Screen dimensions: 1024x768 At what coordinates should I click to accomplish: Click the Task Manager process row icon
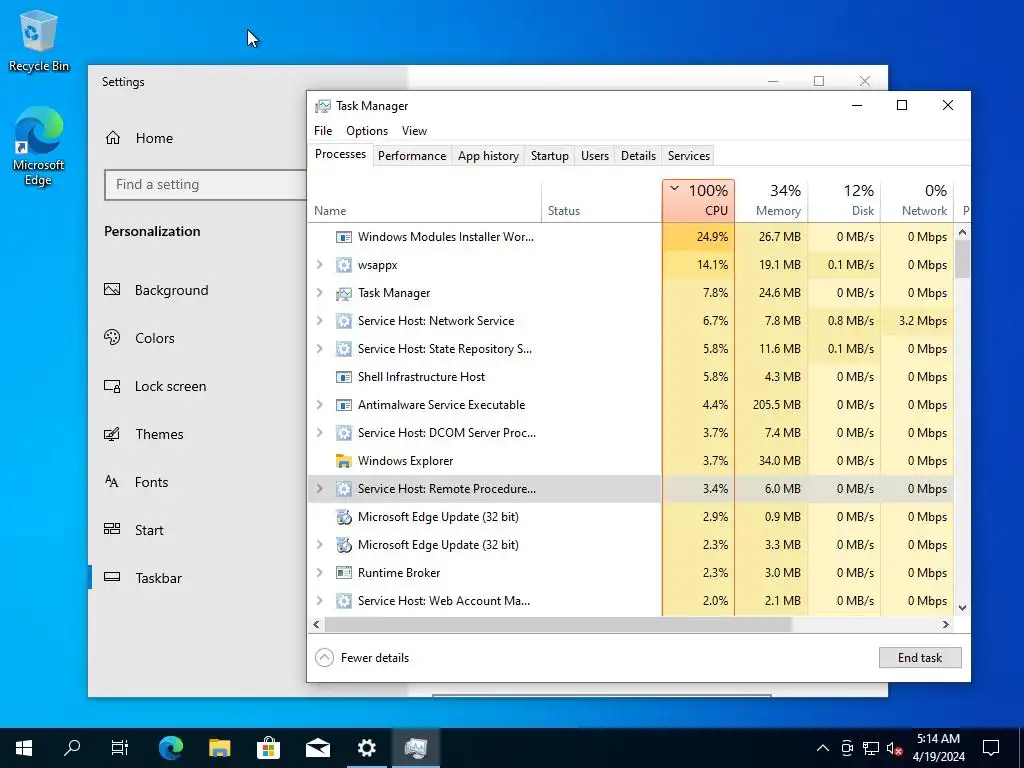pyautogui.click(x=344, y=293)
